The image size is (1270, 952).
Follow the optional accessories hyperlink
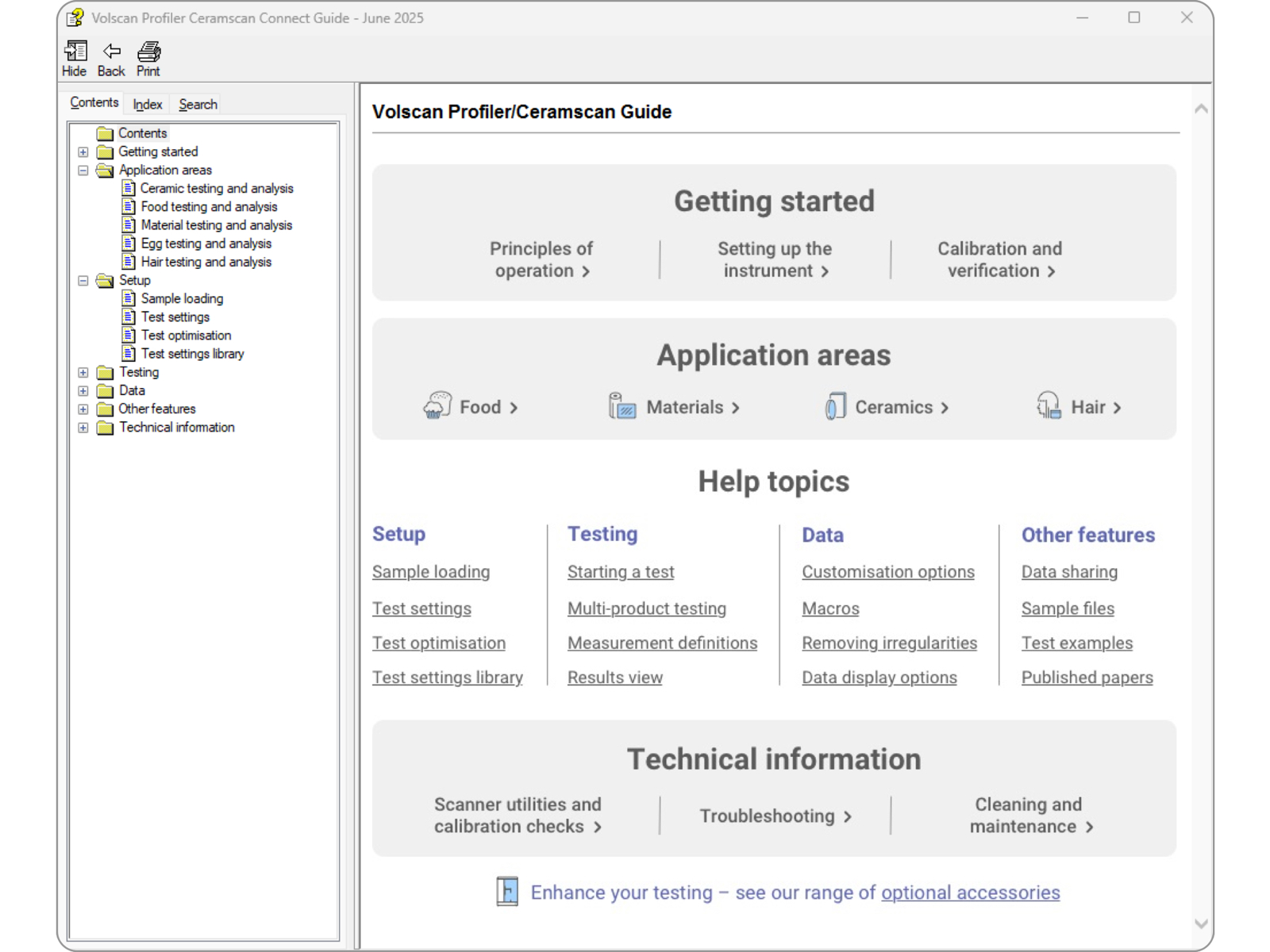coord(970,892)
